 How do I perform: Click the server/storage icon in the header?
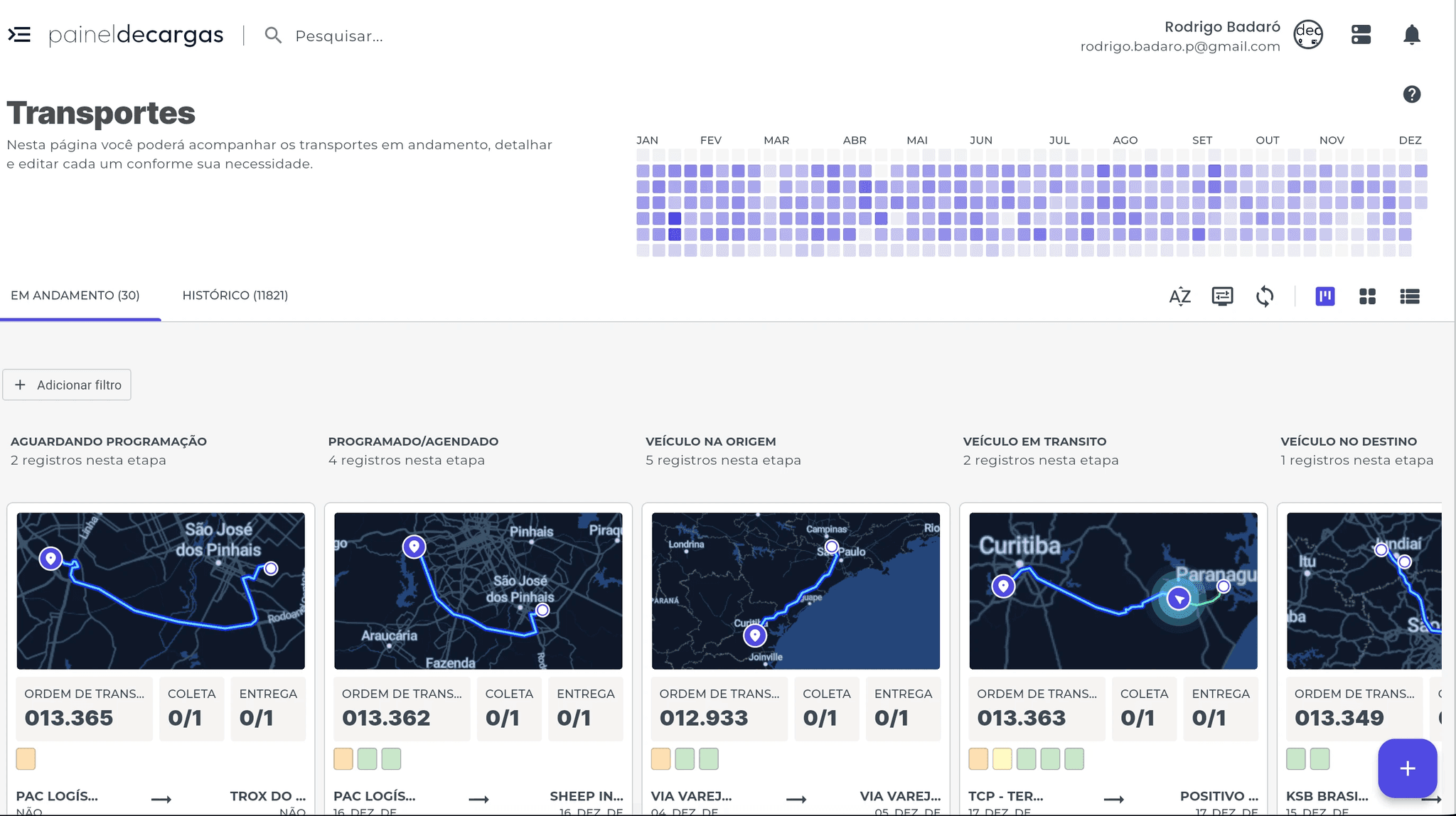click(1361, 35)
